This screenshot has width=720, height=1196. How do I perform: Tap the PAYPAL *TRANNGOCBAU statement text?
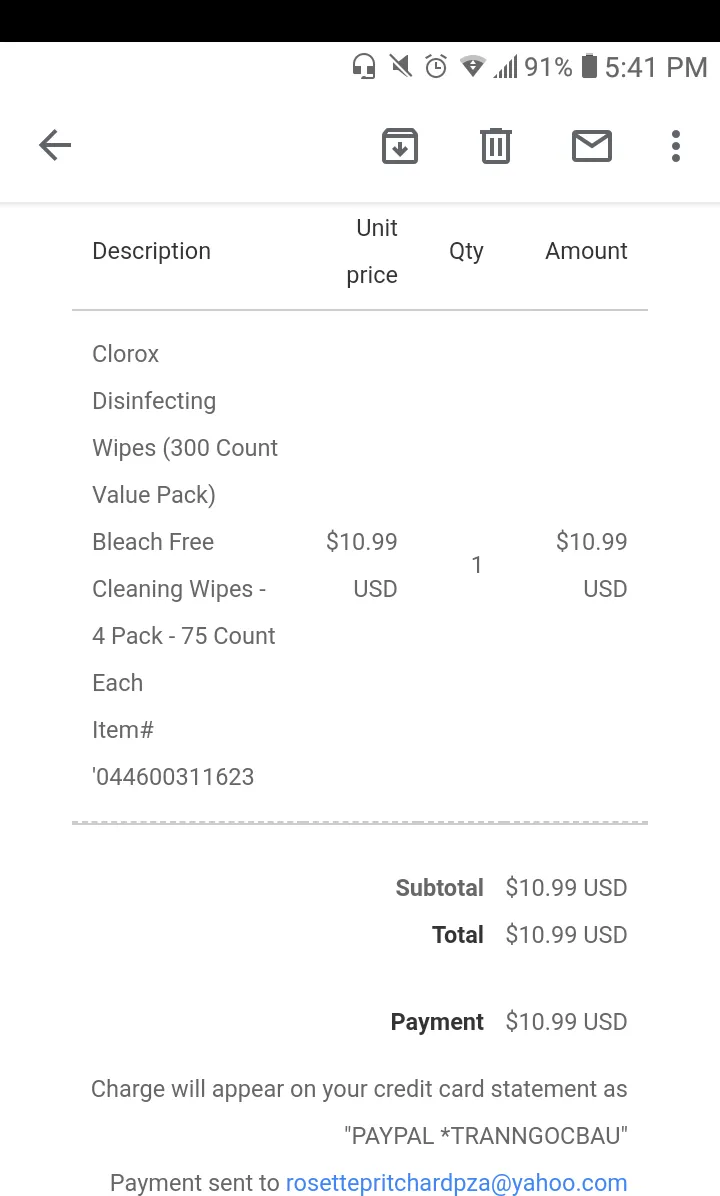click(486, 1135)
